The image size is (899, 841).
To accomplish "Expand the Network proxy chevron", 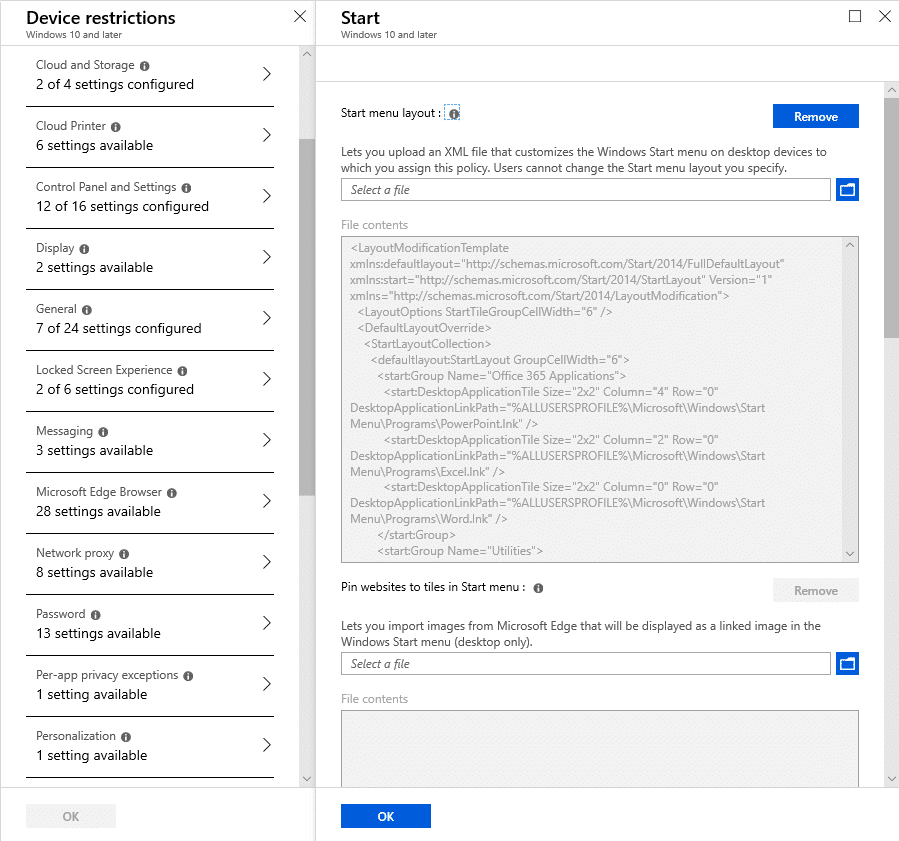I will (x=267, y=562).
